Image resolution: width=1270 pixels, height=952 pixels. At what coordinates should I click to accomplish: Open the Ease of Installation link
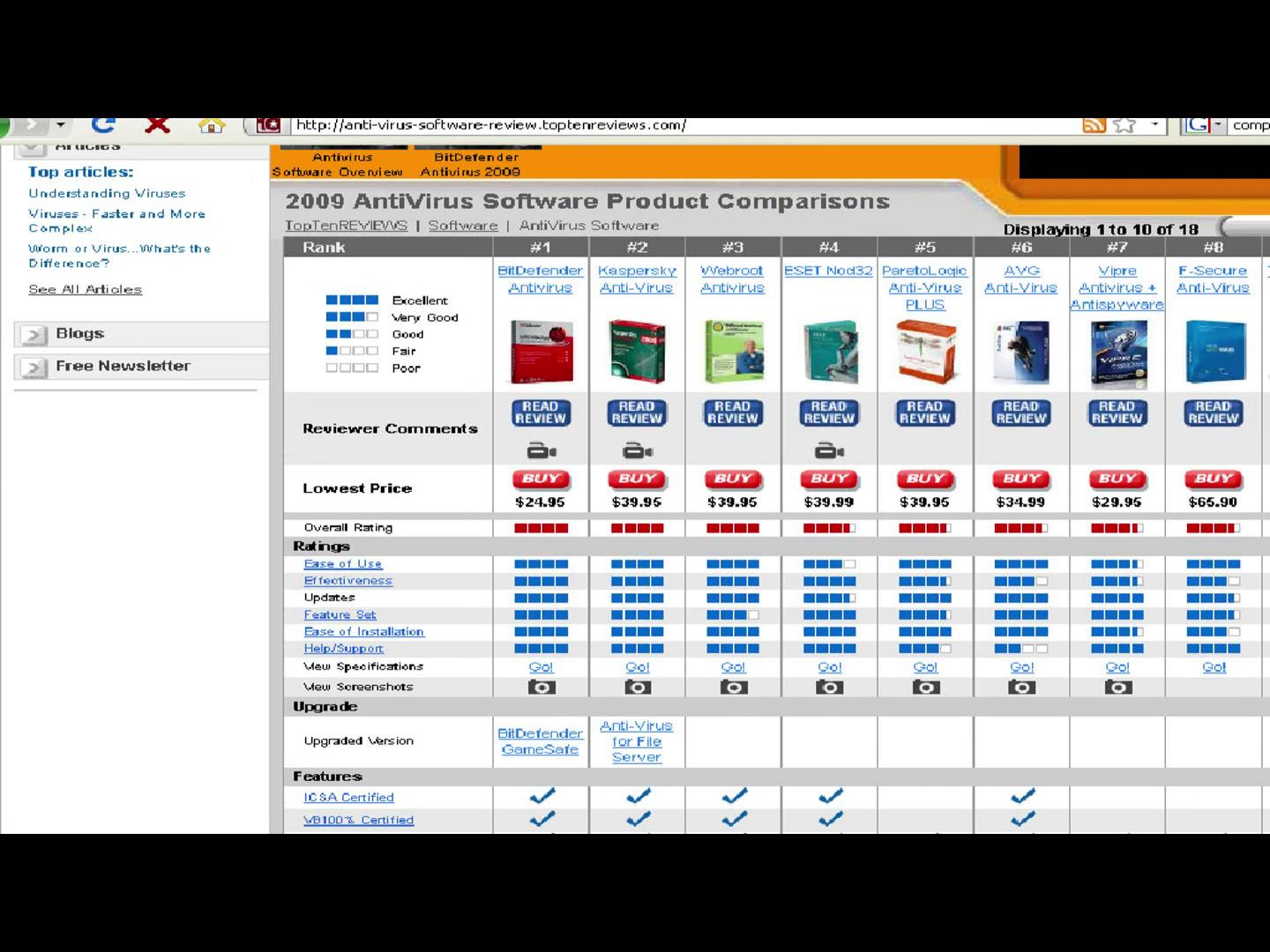(x=363, y=632)
